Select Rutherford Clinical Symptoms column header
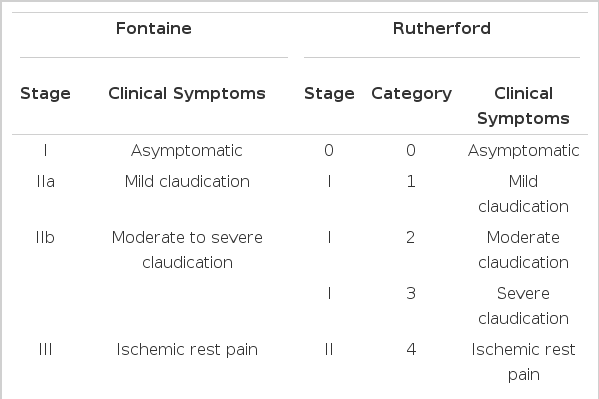Image resolution: width=599 pixels, height=399 pixels. click(x=523, y=106)
